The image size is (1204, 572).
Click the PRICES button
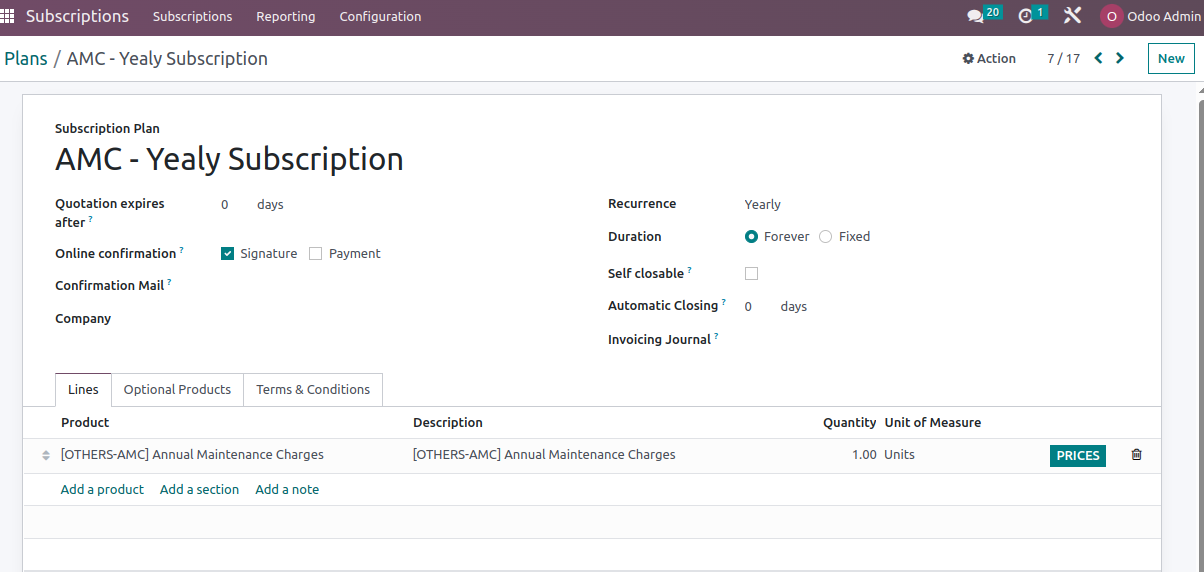1078,455
